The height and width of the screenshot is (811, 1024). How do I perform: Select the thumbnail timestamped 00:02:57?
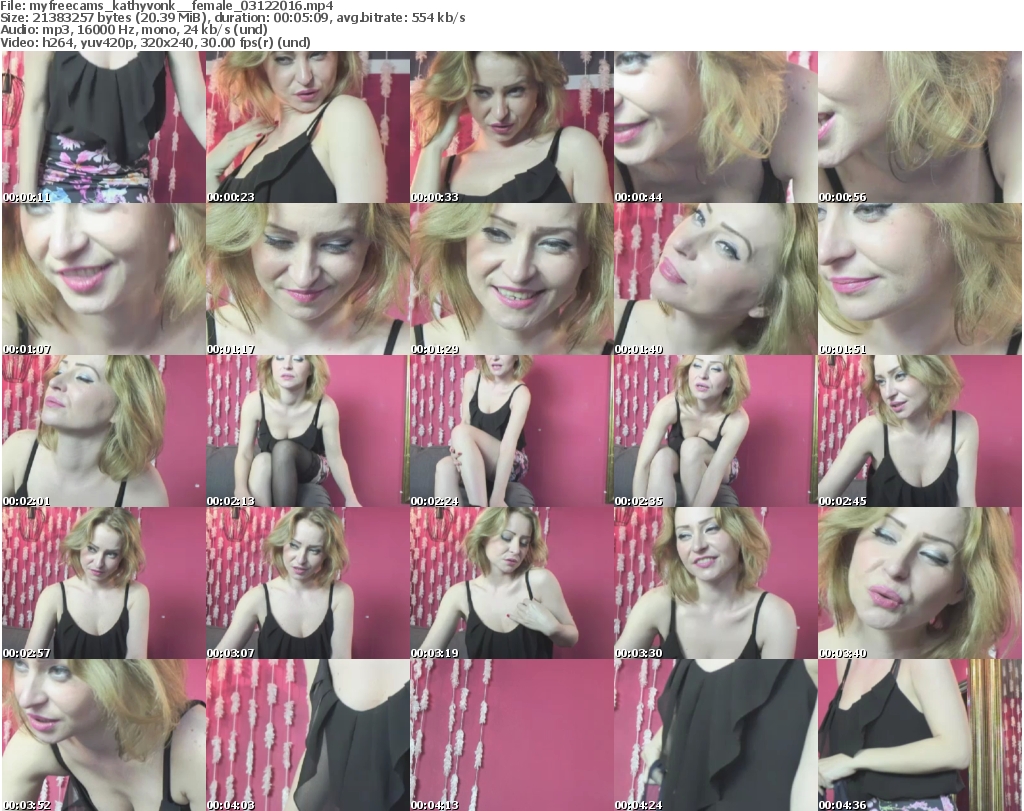click(104, 583)
